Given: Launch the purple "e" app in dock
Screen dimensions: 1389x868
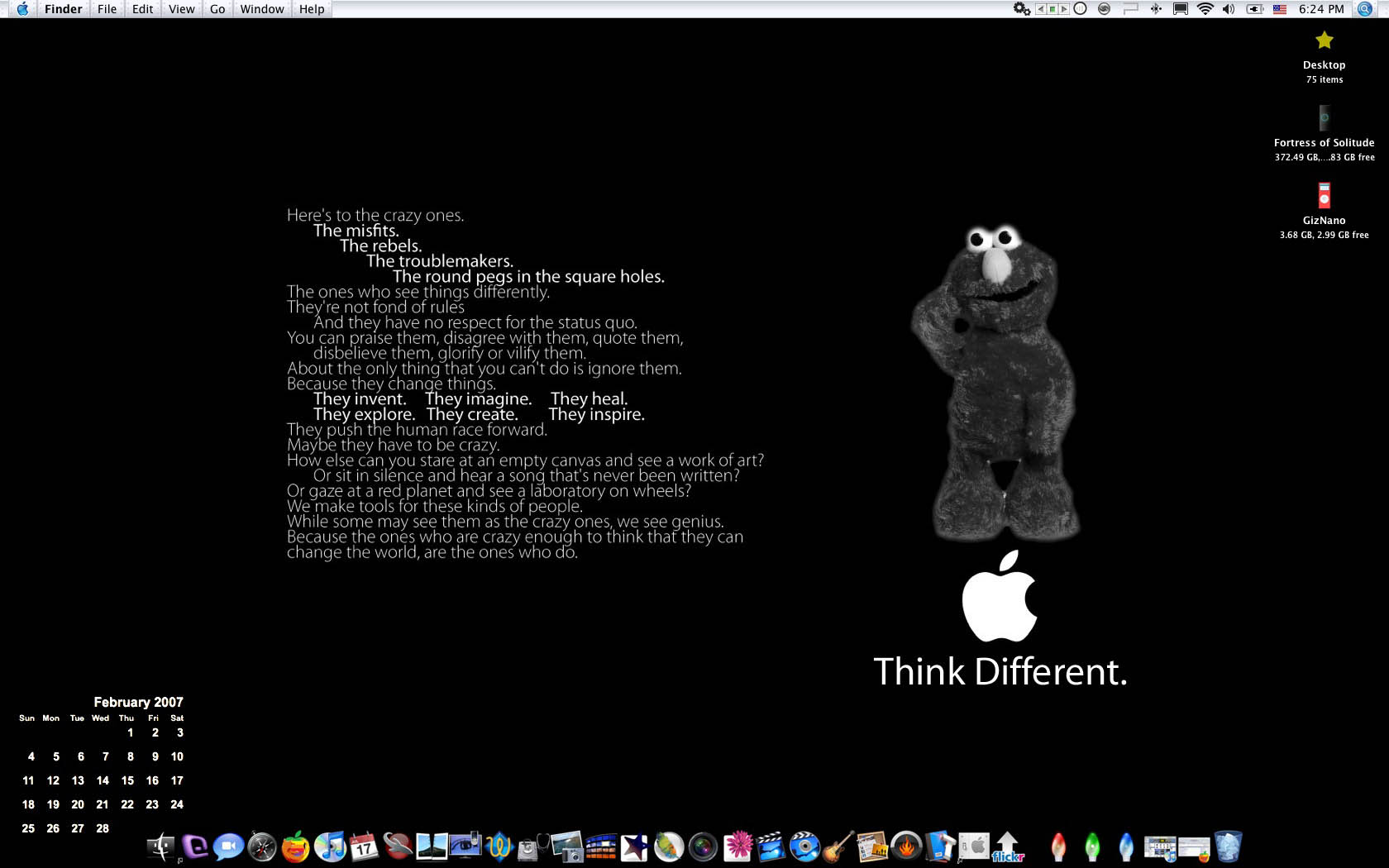Looking at the screenshot, I should (195, 847).
